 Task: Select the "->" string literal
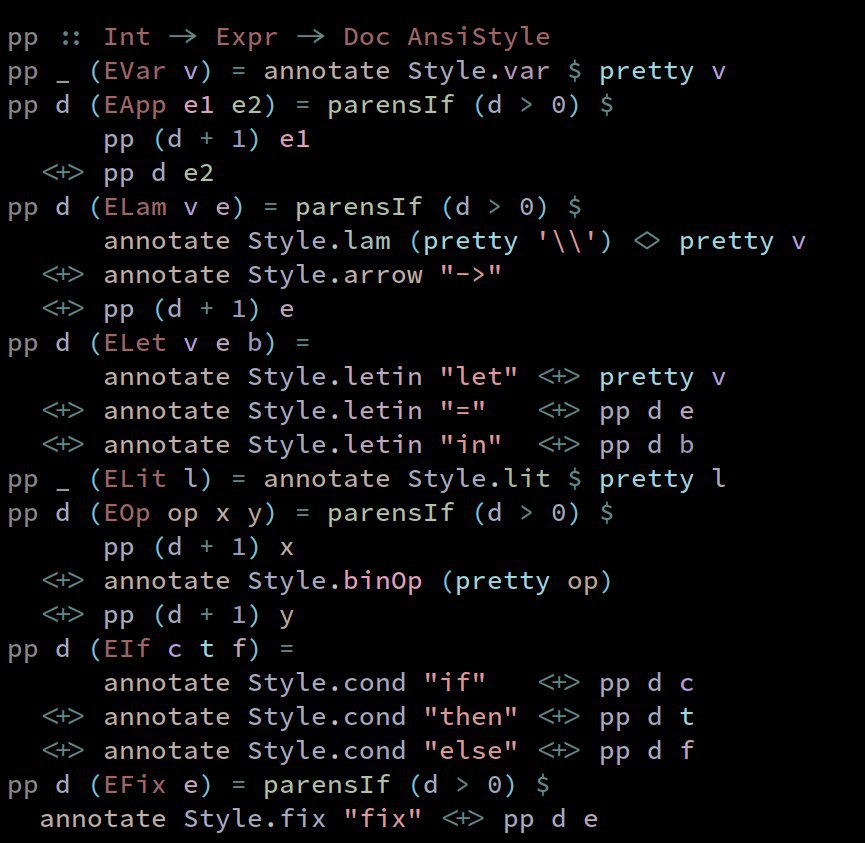point(471,274)
